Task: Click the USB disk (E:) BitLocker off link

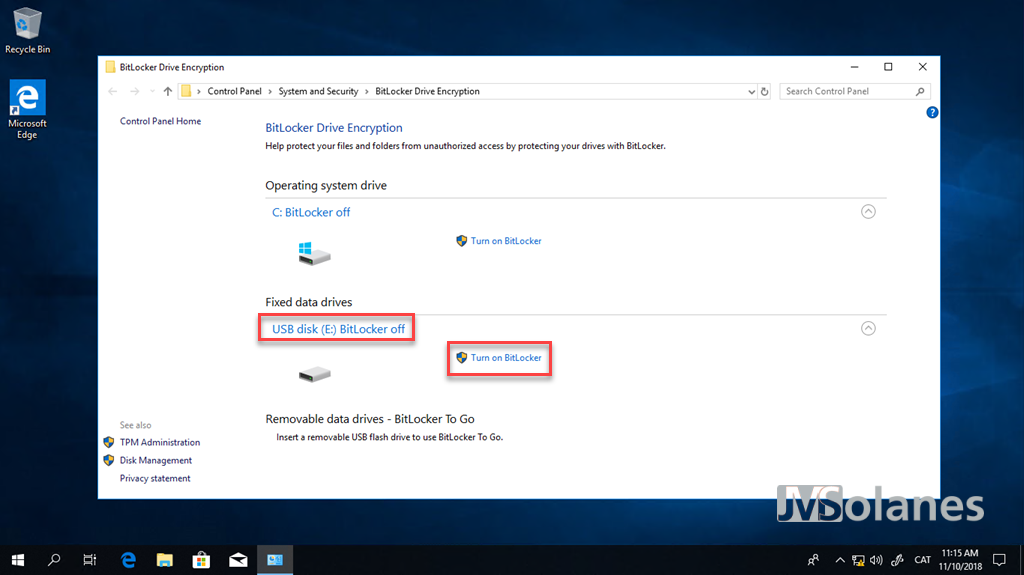Action: 338,329
